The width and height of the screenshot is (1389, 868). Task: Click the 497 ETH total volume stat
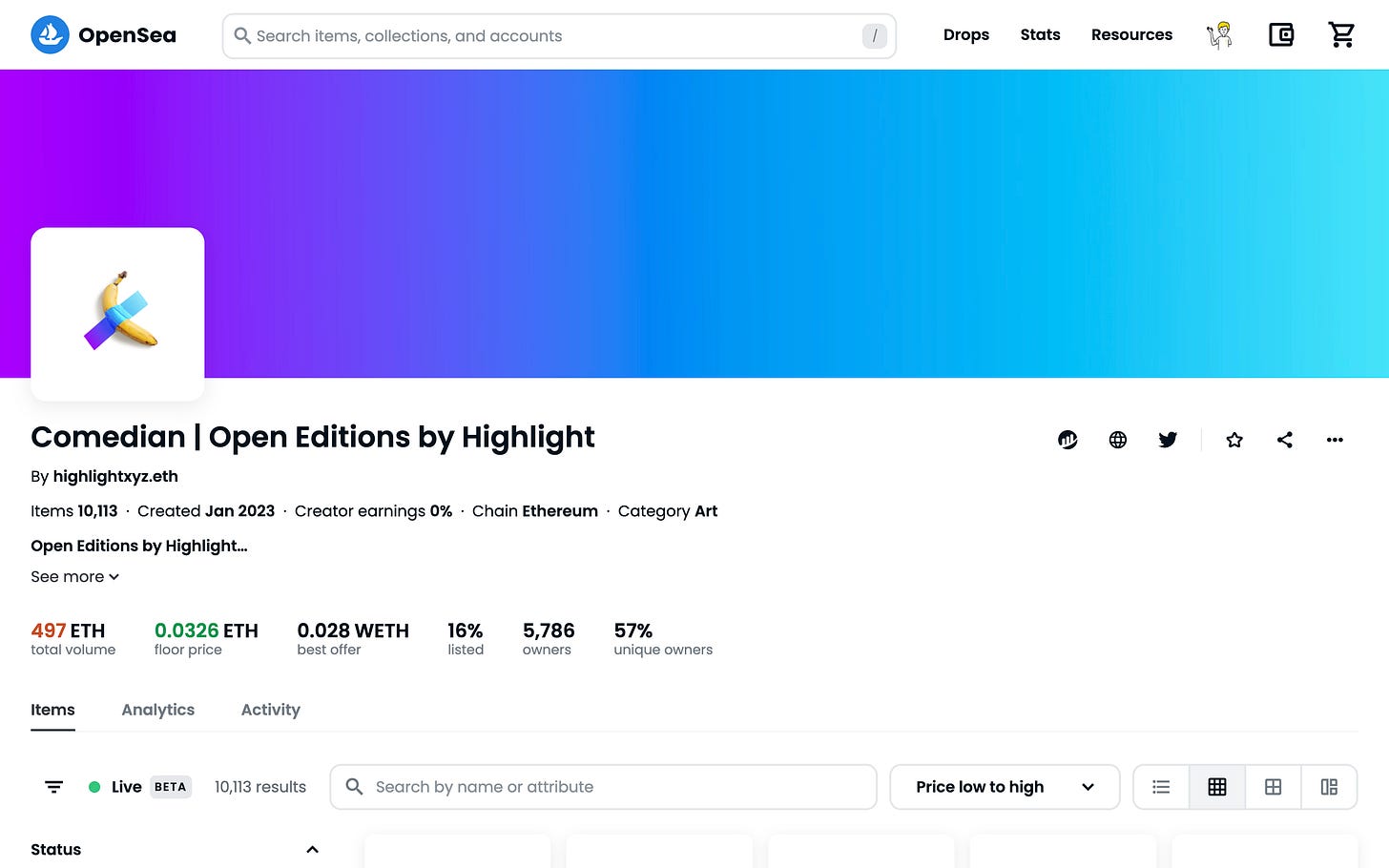point(73,638)
